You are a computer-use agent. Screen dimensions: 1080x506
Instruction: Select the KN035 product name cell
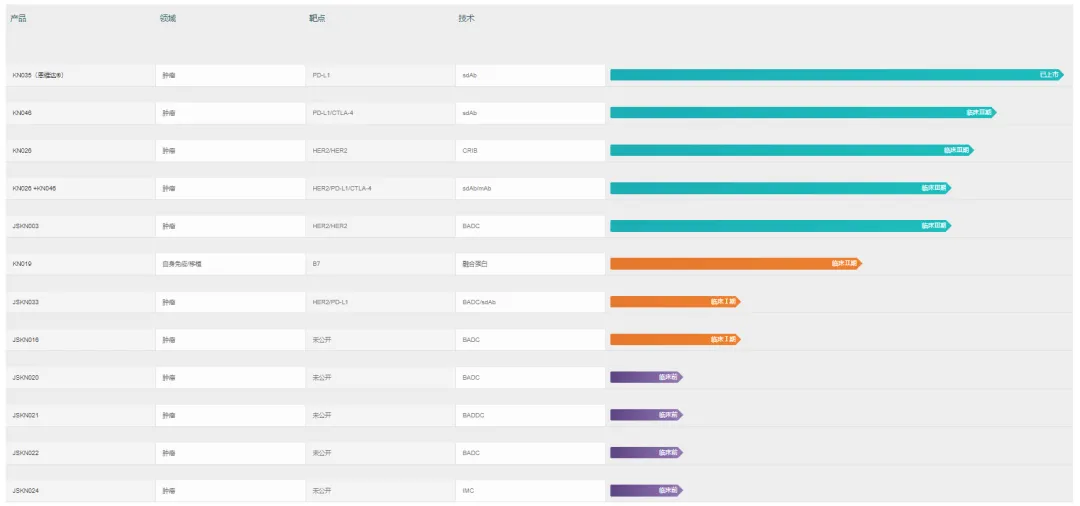38,75
